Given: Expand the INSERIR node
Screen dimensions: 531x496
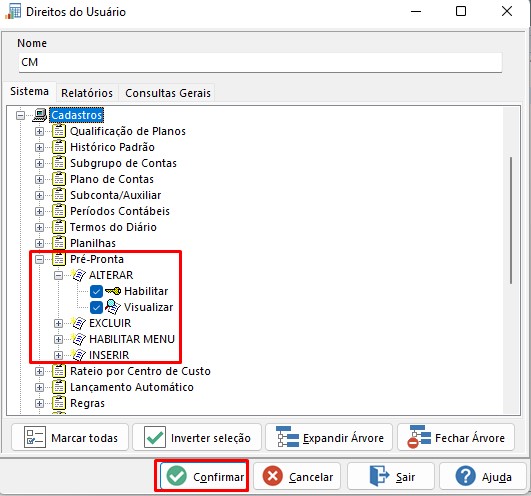Looking at the screenshot, I should [58, 355].
